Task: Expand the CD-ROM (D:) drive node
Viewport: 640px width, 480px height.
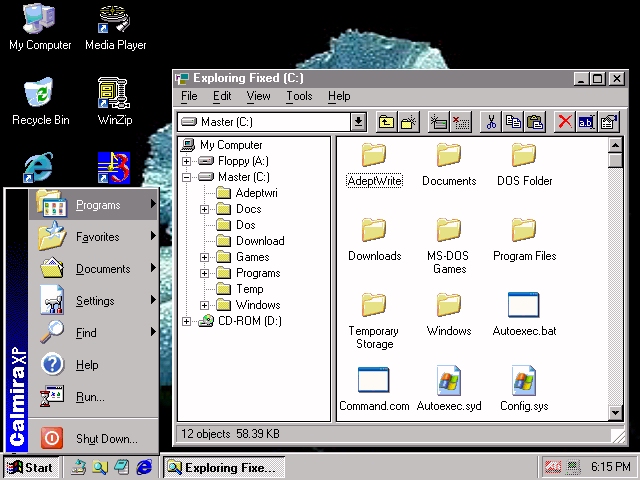Action: tap(186, 321)
